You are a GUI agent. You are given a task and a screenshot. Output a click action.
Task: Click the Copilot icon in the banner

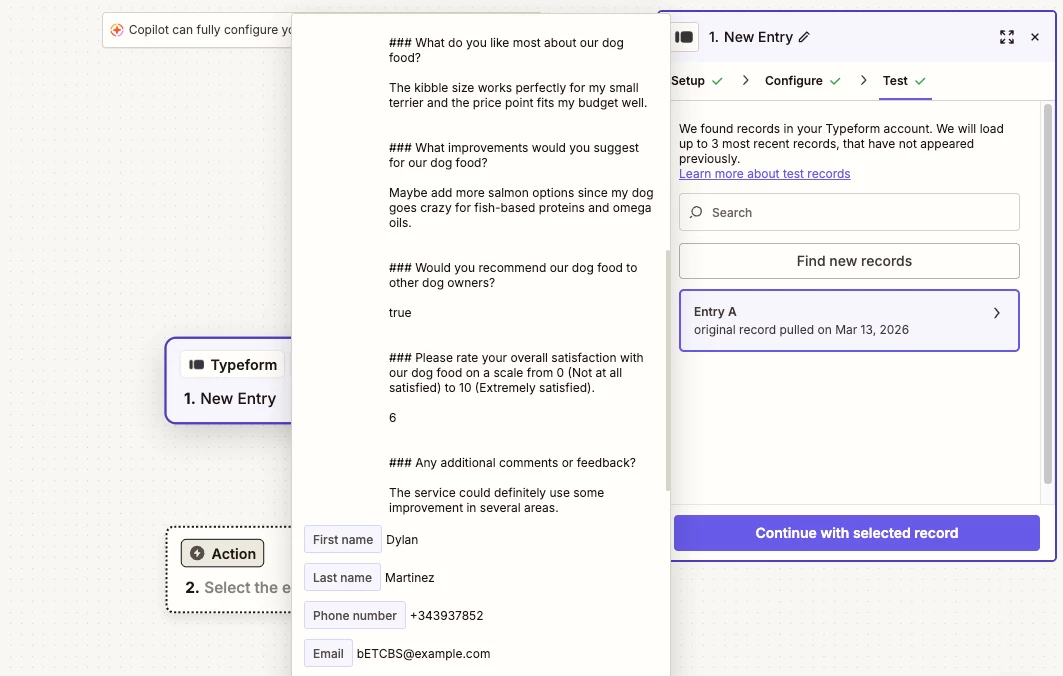117,30
